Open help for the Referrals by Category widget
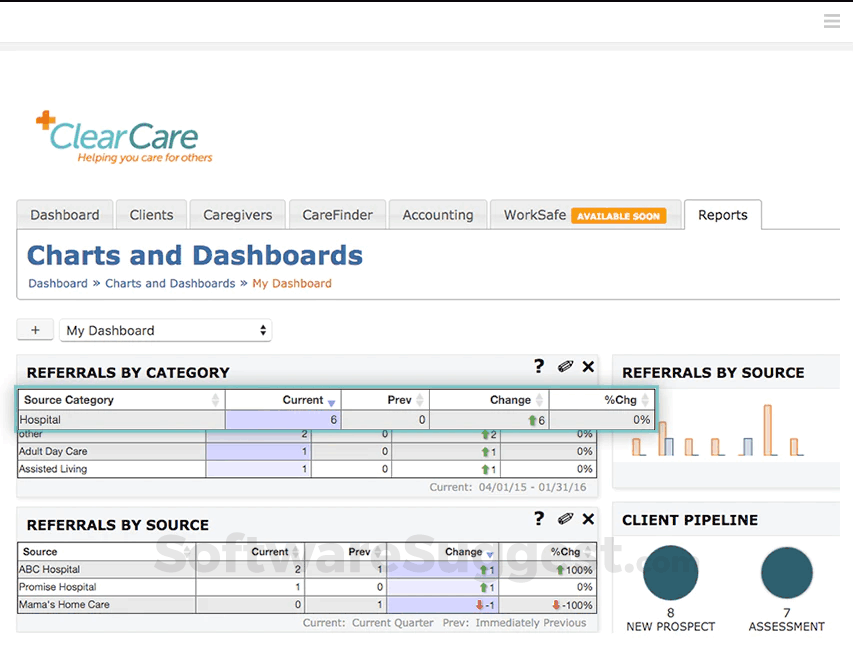This screenshot has width=853, height=652. click(539, 366)
